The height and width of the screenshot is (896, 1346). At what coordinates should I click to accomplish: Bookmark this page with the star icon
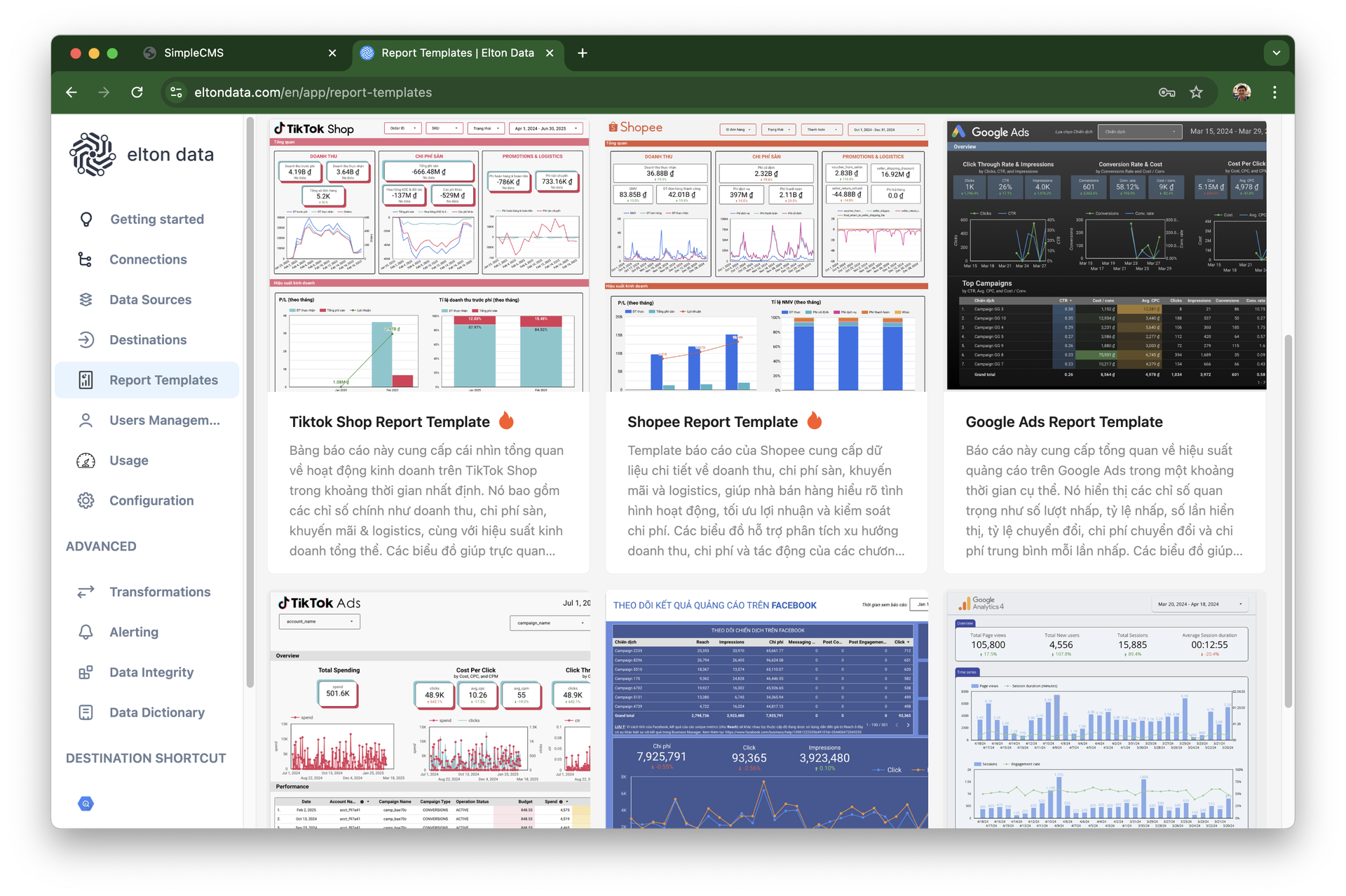pyautogui.click(x=1196, y=93)
